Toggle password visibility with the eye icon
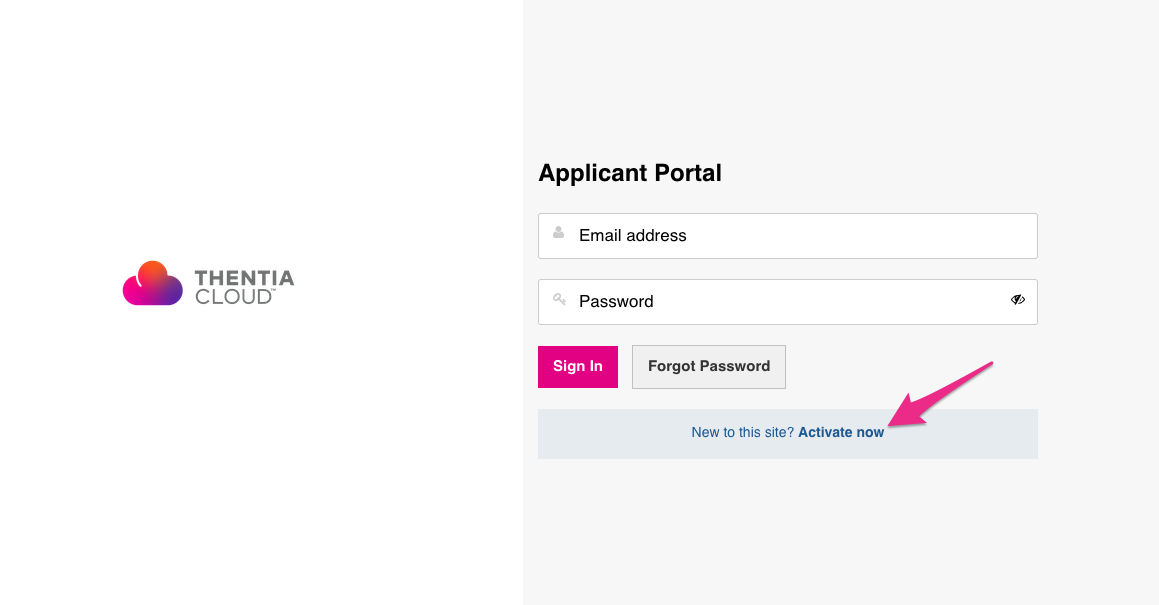Screen dimensions: 1159x605 pyautogui.click(x=1018, y=300)
